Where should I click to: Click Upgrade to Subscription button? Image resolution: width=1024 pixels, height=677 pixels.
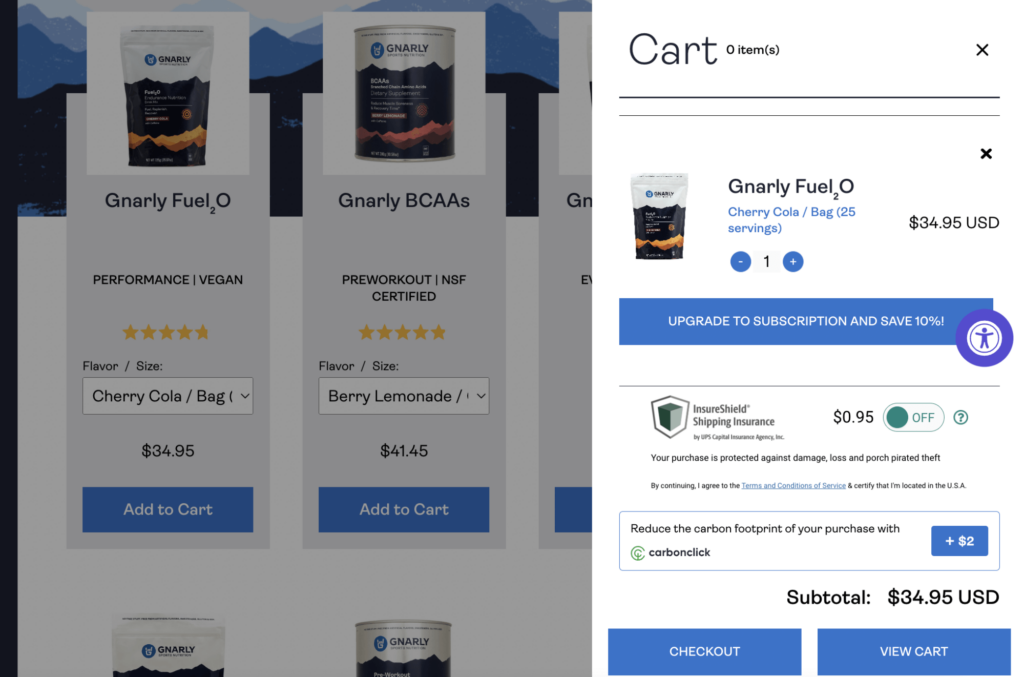tap(806, 322)
